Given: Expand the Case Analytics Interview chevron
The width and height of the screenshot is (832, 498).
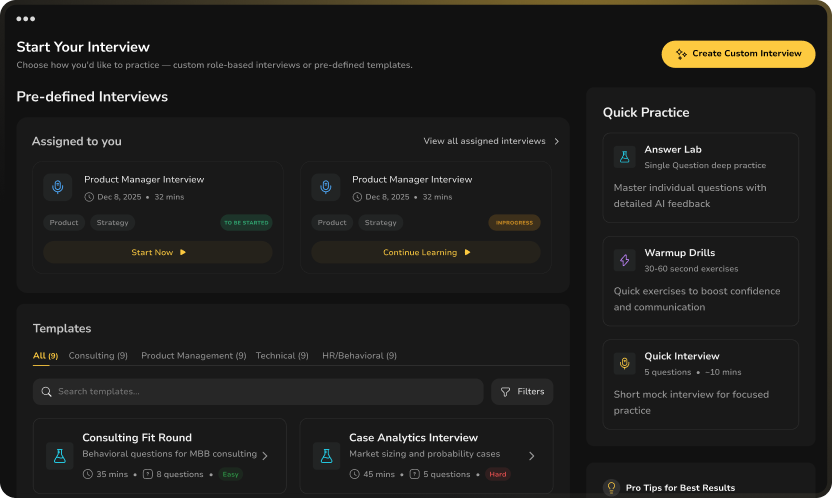Looking at the screenshot, I should 532,456.
